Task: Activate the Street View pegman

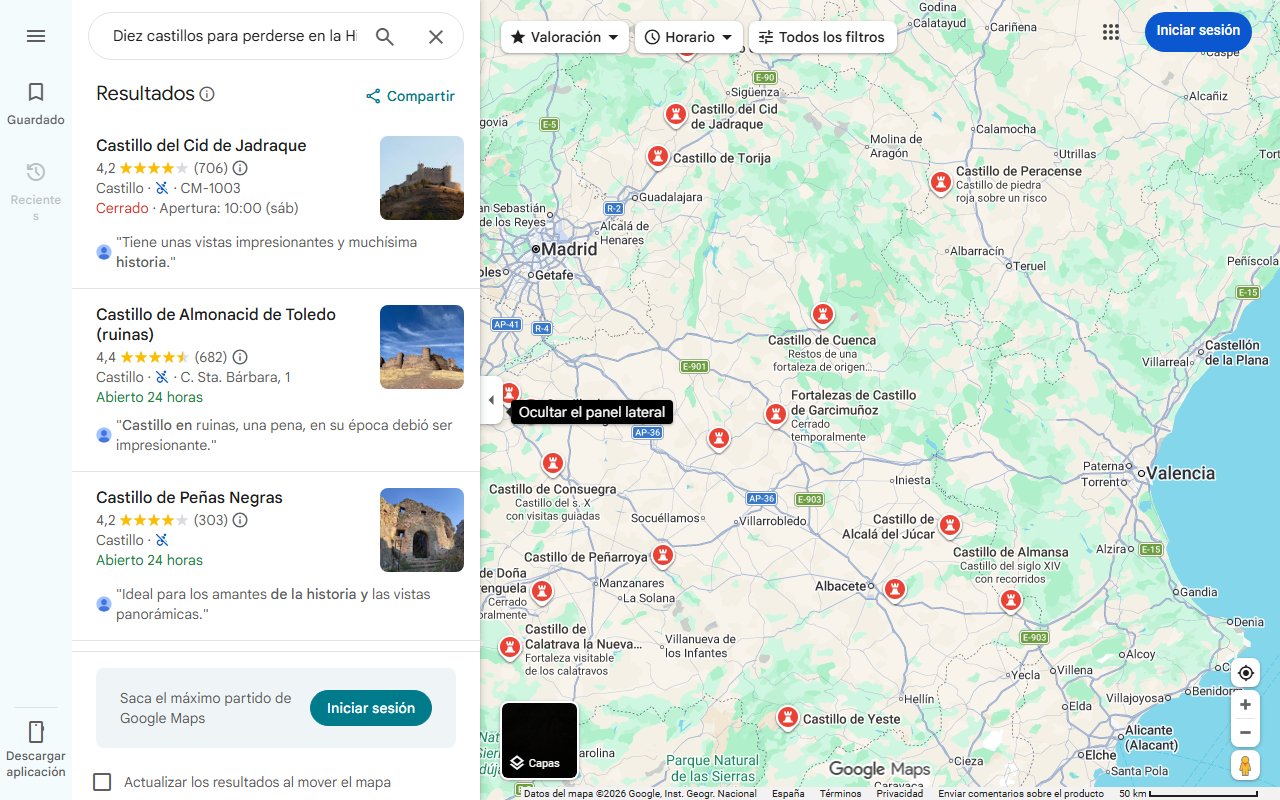Action: 1245,765
